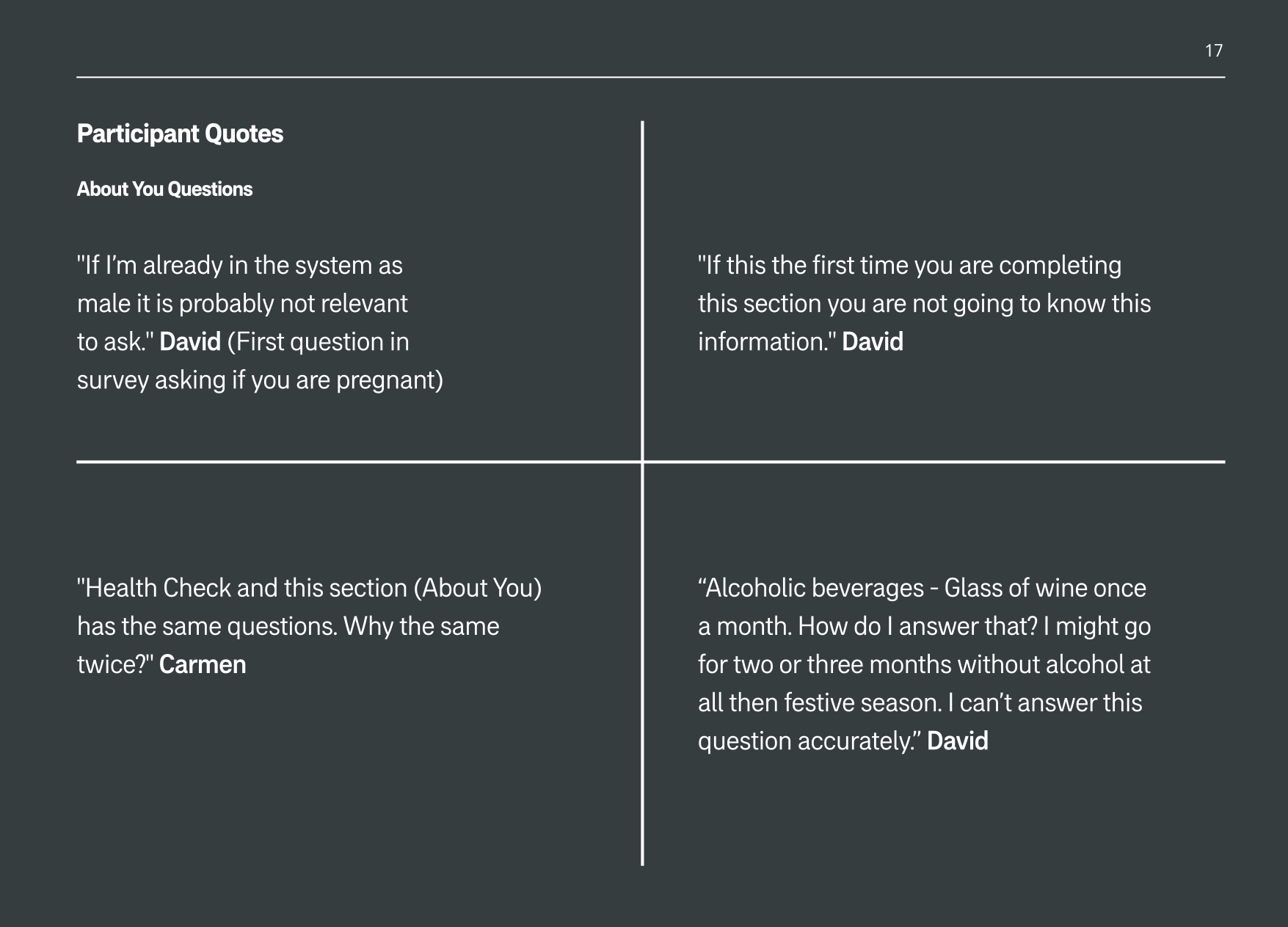Viewport: 1288px width, 927px height.
Task: Select the bold David after "question accurately."
Action: [x=957, y=741]
